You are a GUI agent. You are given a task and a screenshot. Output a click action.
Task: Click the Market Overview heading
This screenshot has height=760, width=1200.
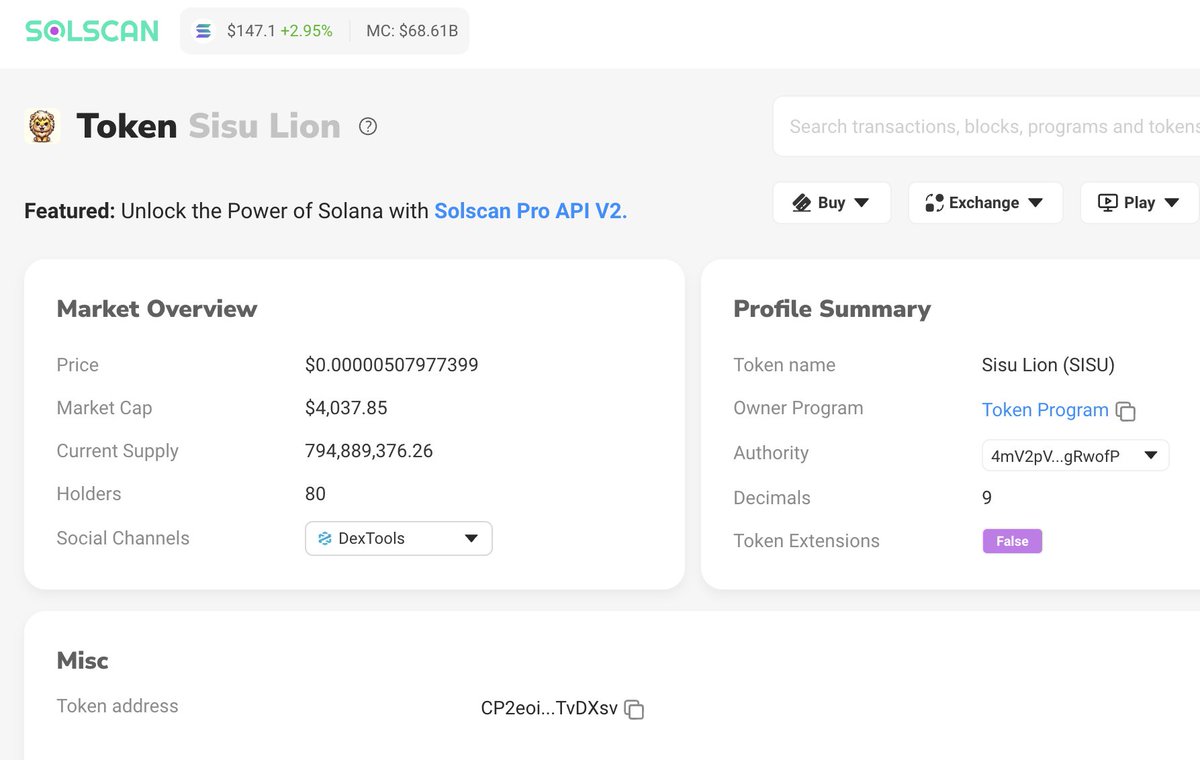click(157, 309)
